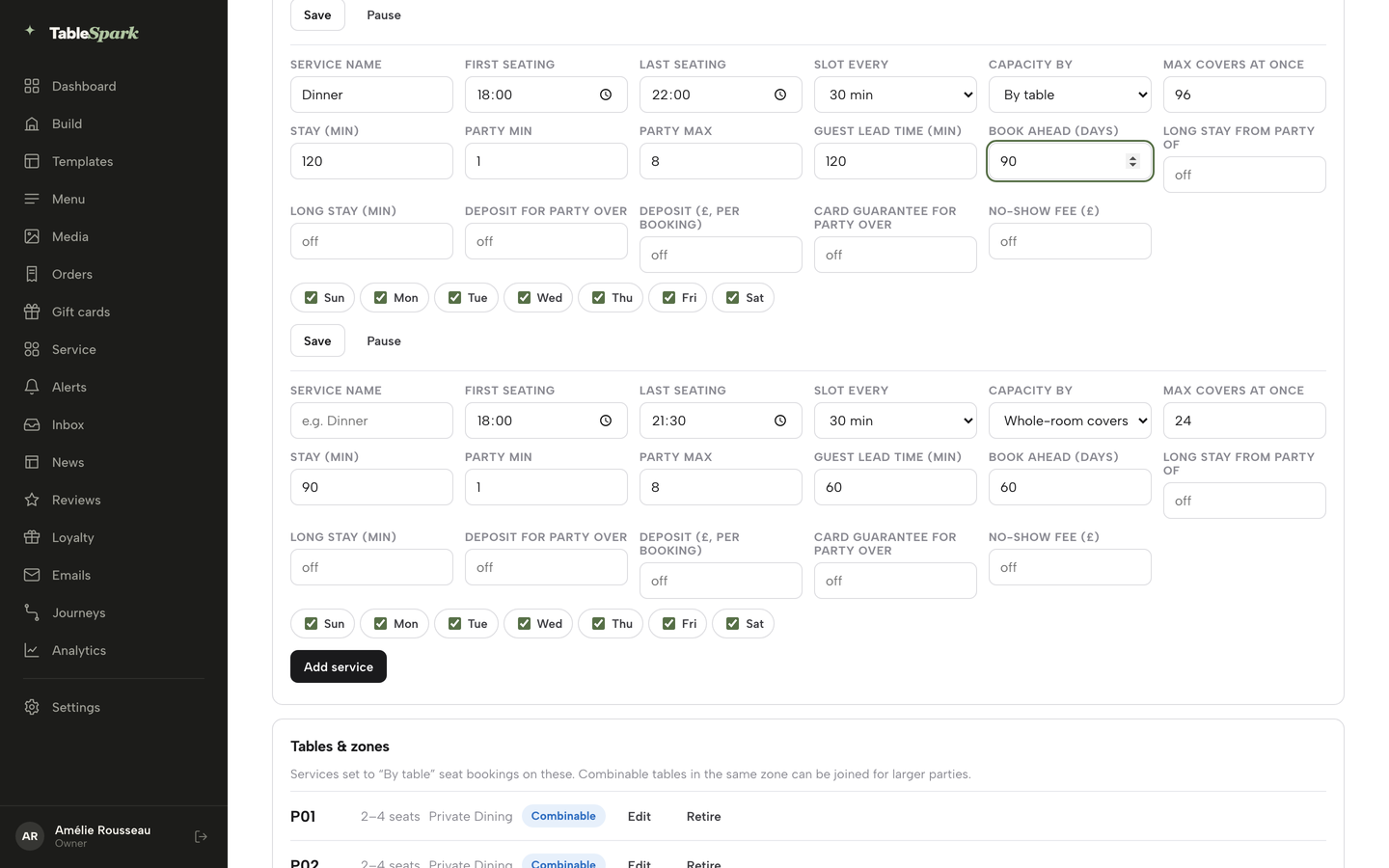This screenshot has height=868, width=1389.
Task: Toggle Fri checkbox in the new service form
Action: [668, 623]
